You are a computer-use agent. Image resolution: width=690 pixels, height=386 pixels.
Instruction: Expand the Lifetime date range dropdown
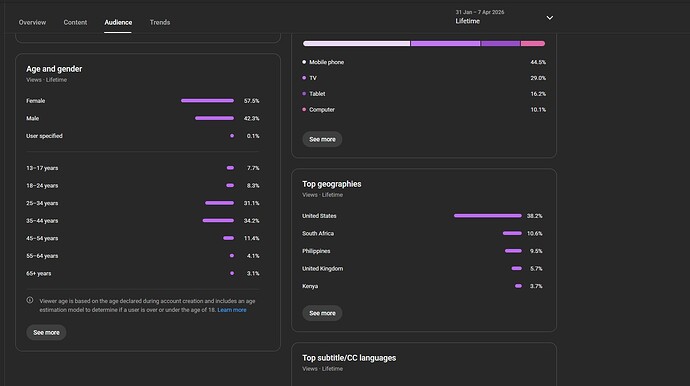(x=504, y=17)
